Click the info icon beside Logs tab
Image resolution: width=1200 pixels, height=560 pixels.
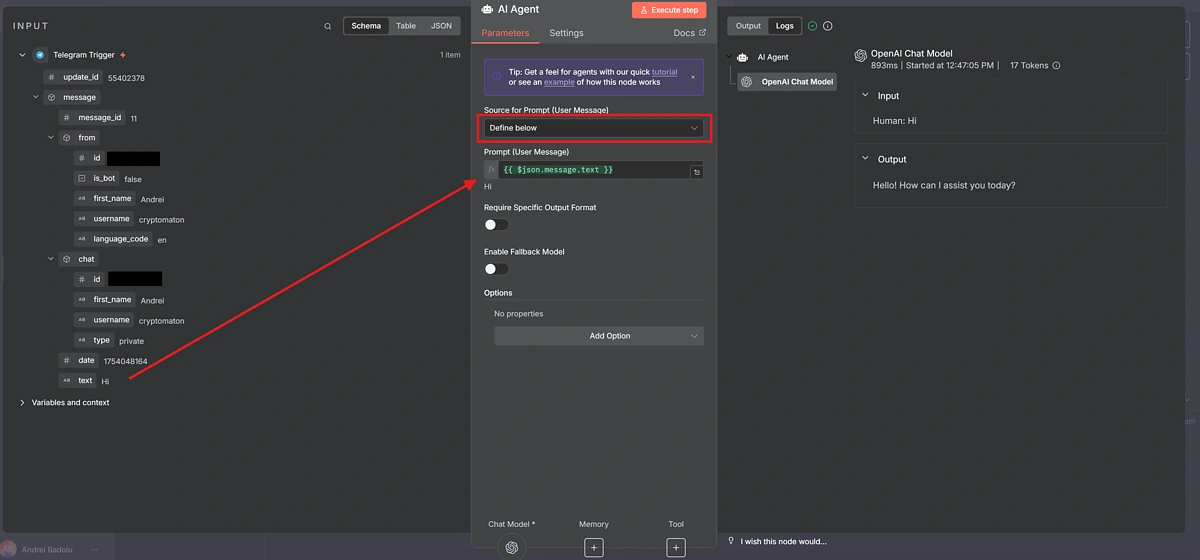(827, 26)
